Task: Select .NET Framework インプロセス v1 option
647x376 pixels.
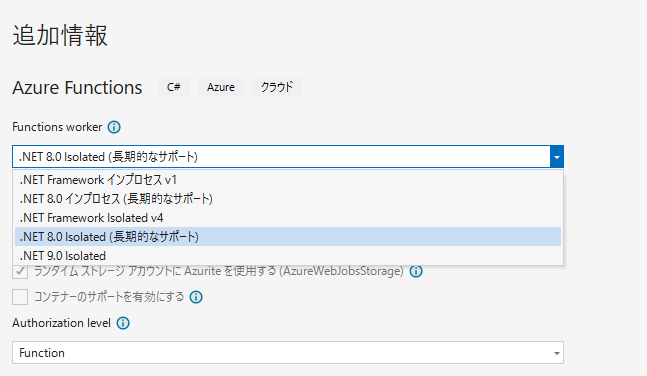Action: (x=288, y=180)
